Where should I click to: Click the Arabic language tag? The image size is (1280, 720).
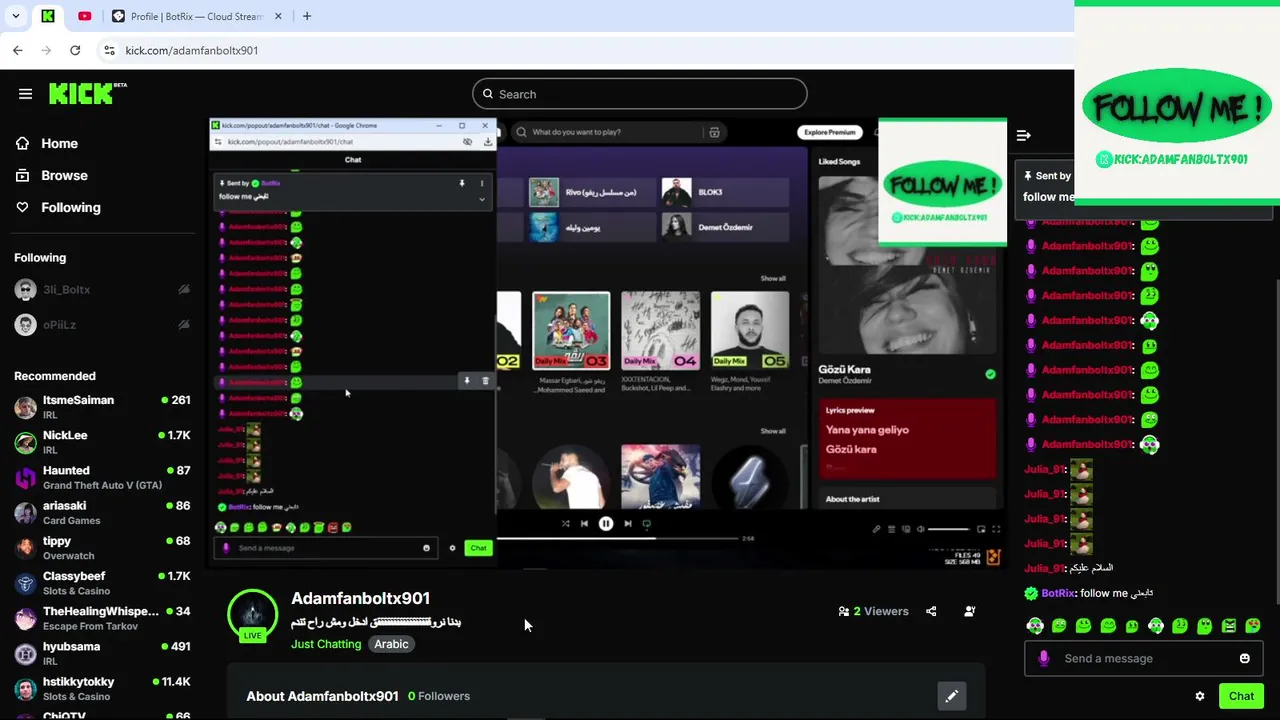coord(391,644)
